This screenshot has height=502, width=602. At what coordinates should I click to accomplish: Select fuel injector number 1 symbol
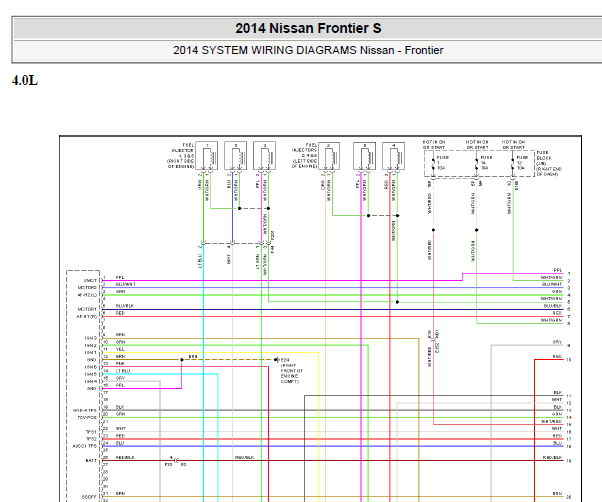(x=207, y=155)
